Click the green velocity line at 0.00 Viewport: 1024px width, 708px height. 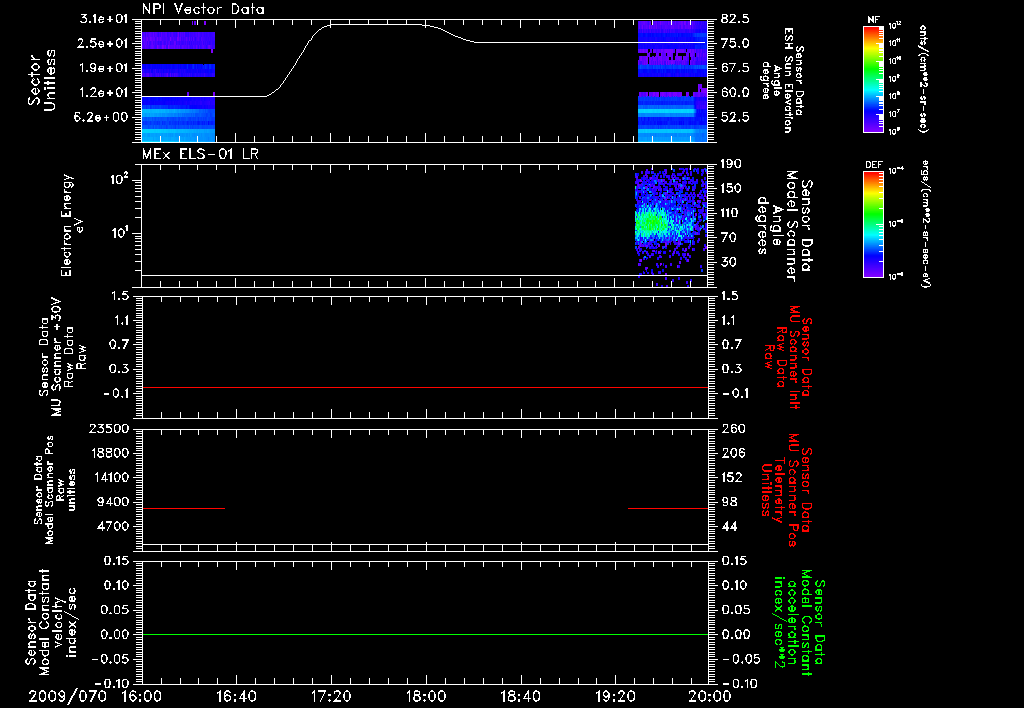pos(425,634)
